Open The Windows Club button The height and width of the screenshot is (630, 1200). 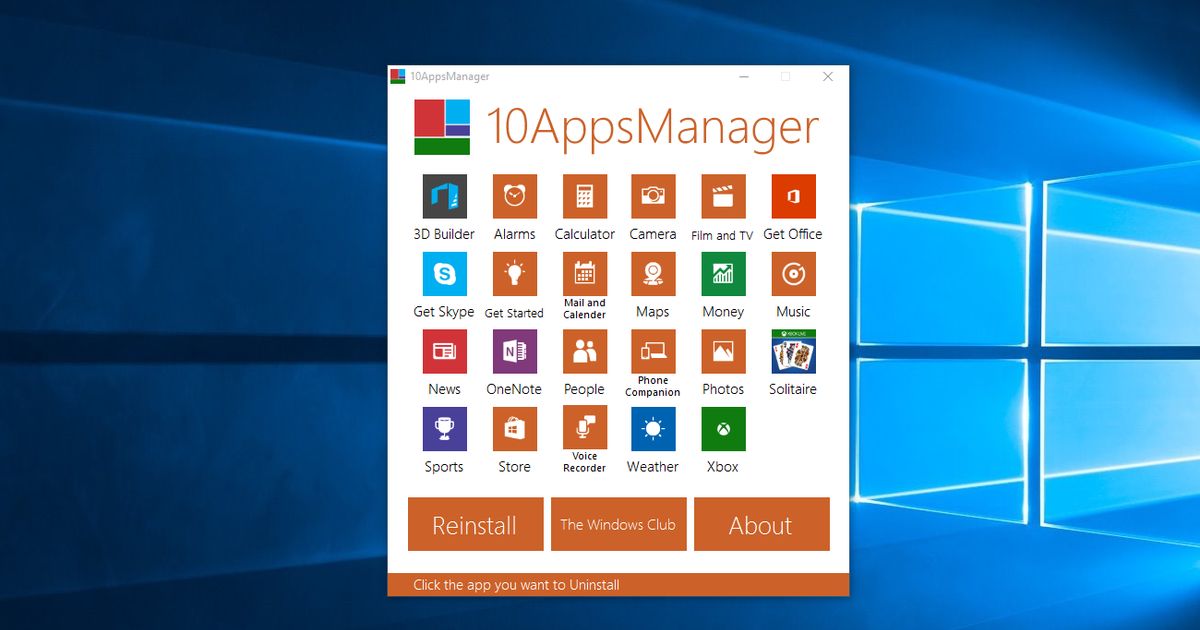(618, 524)
